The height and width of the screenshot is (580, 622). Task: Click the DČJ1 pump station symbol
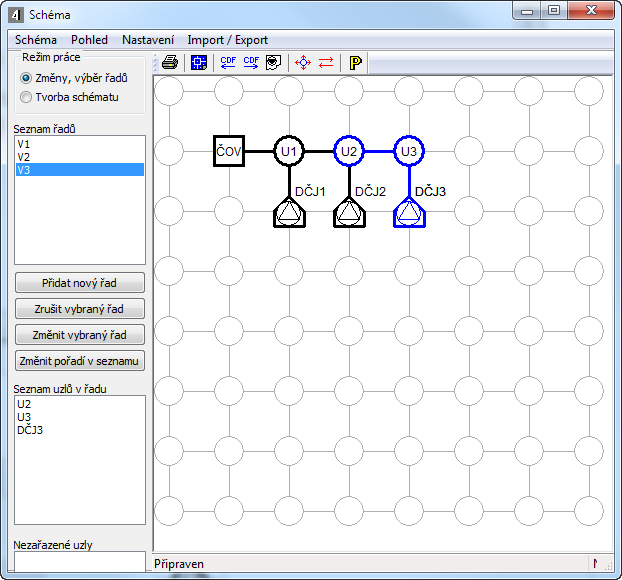pos(289,213)
